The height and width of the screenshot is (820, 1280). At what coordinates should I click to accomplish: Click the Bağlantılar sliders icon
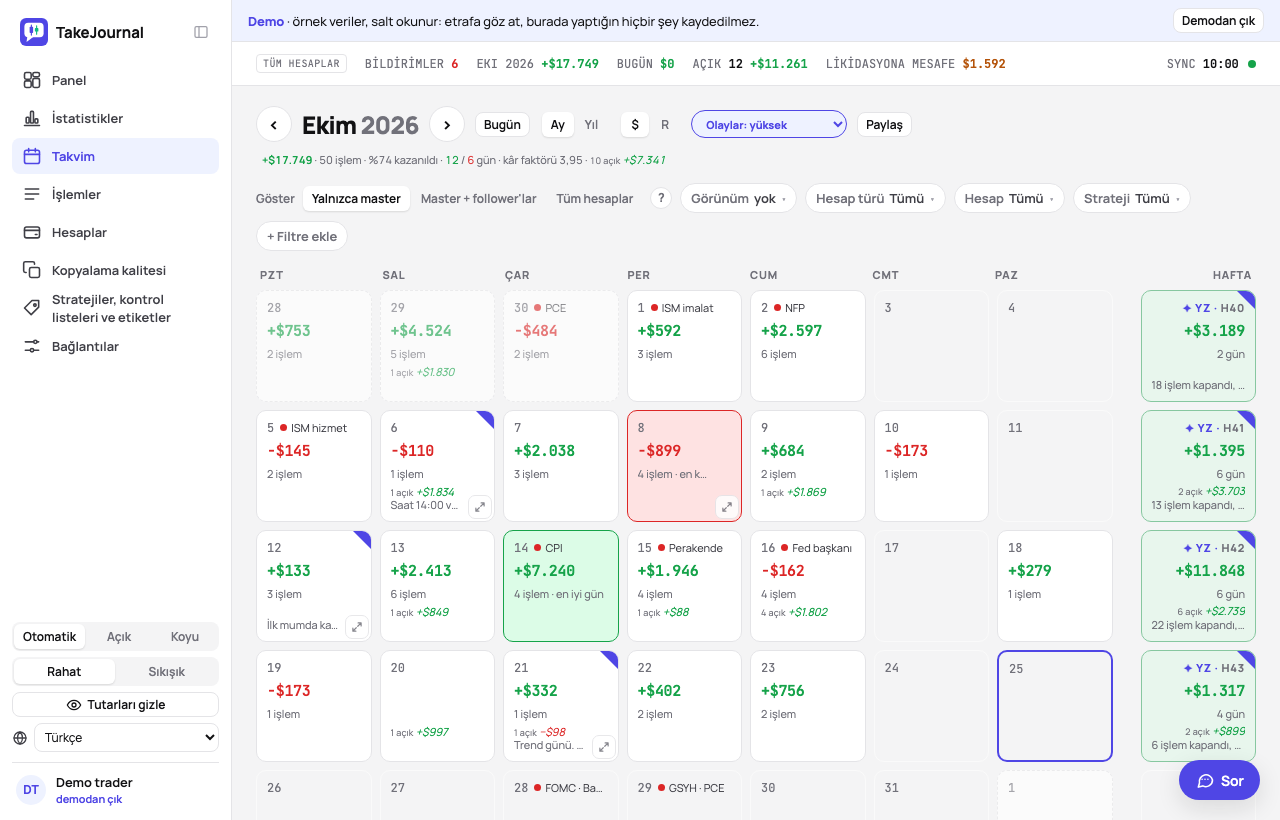coord(32,346)
